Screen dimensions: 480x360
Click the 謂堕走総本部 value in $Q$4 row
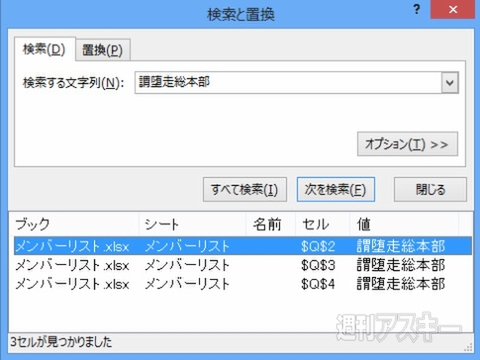click(x=401, y=284)
